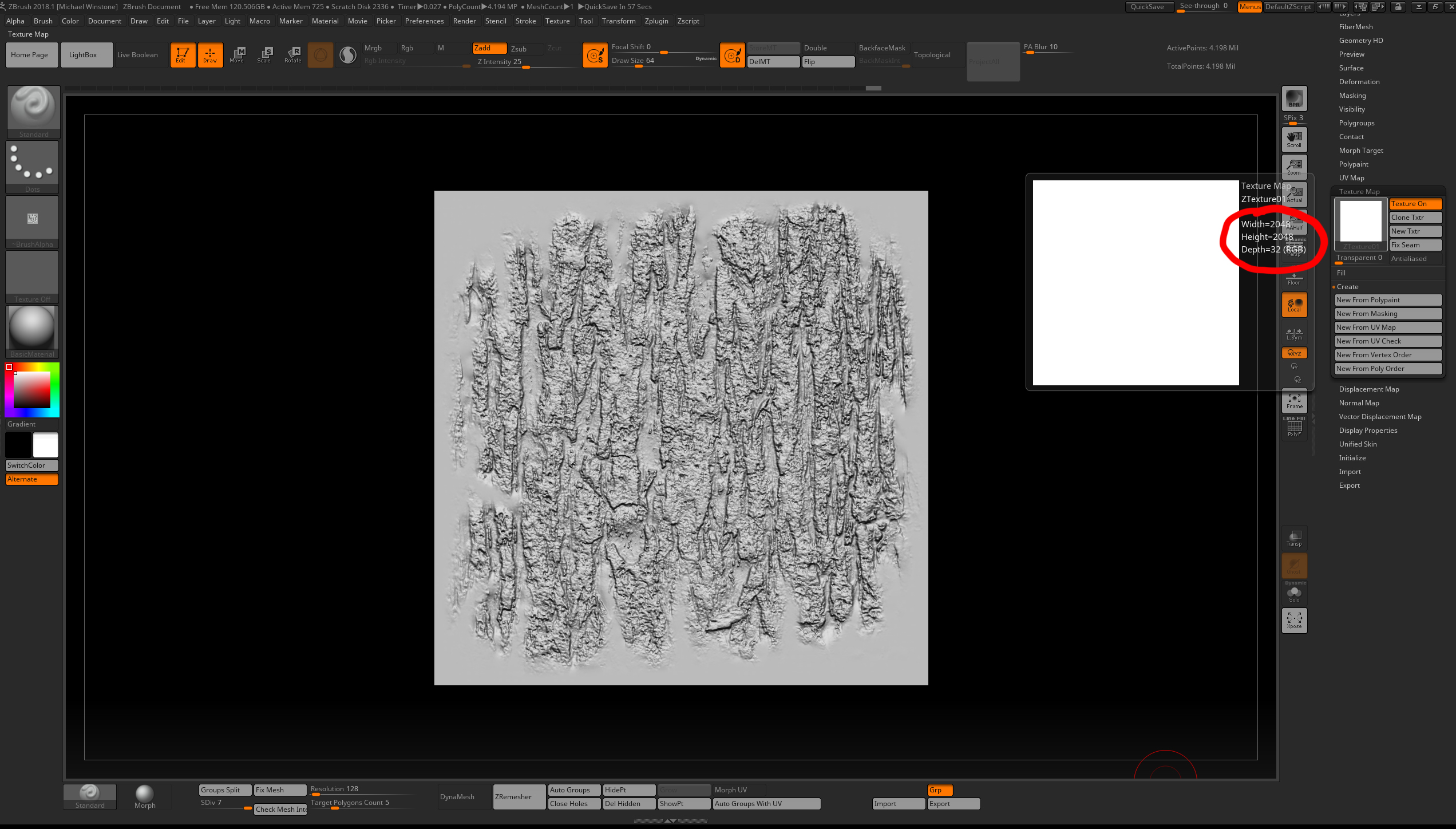
Task: Click the BPR render icon
Action: pyautogui.click(x=1294, y=98)
